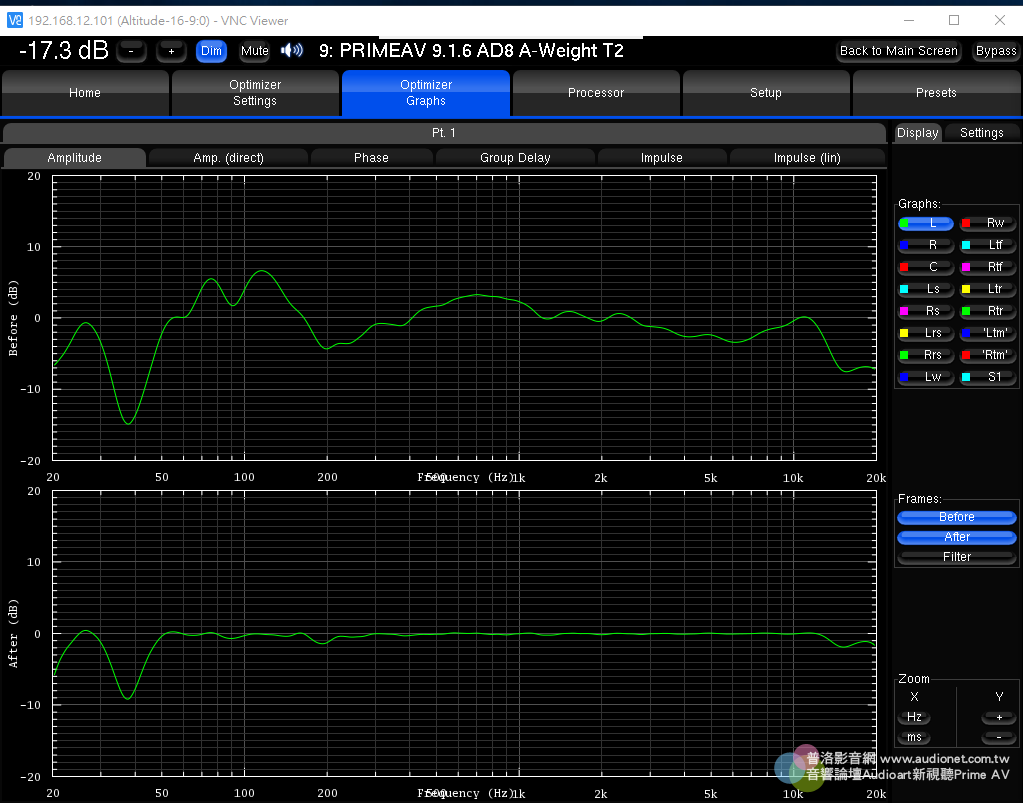Select ms for X axis zoom
The image size is (1023, 803).
914,737
